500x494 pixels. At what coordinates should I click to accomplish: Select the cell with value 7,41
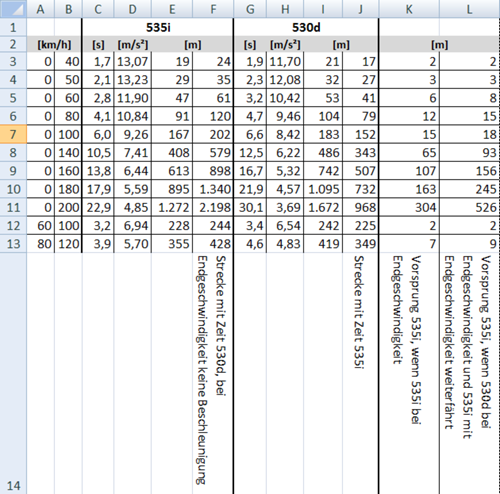pyautogui.click(x=132, y=153)
